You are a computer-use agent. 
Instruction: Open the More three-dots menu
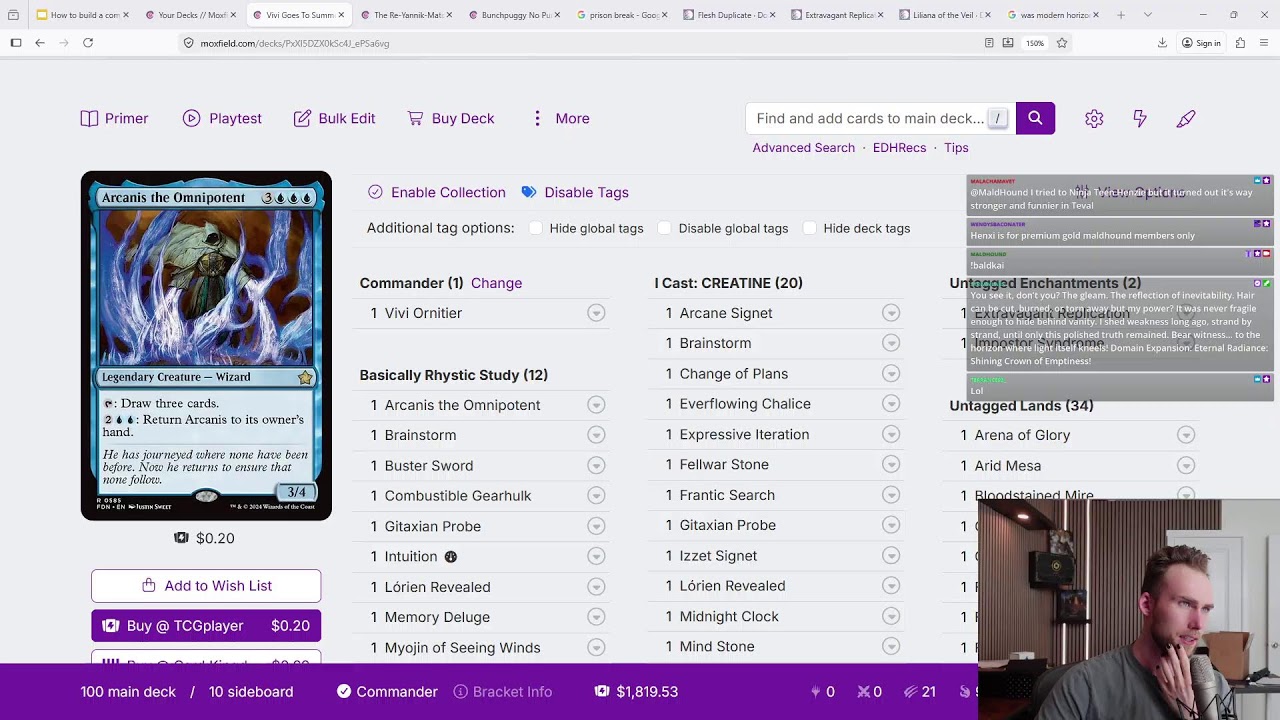[x=537, y=118]
